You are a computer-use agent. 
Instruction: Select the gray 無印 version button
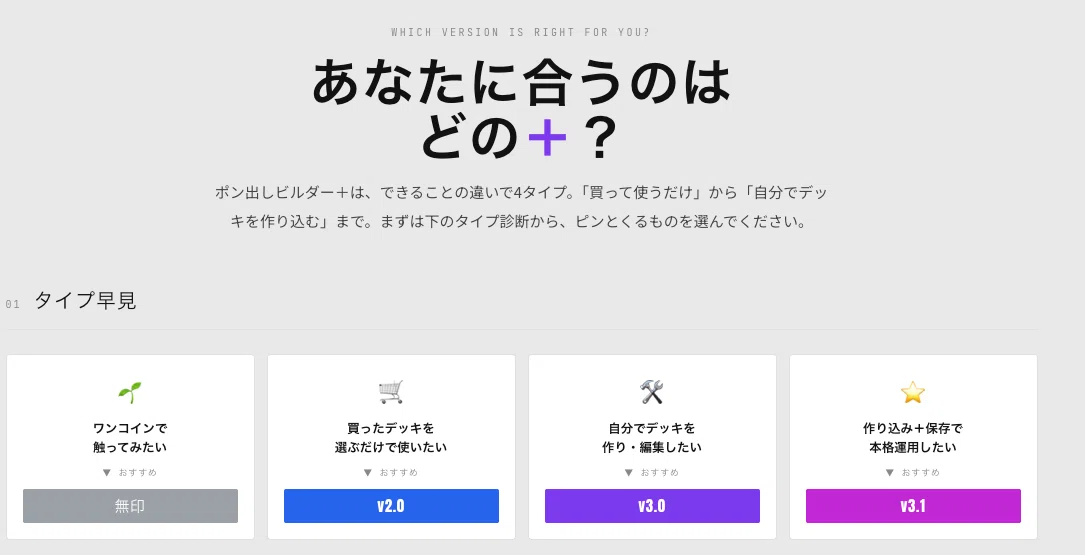[x=130, y=506]
